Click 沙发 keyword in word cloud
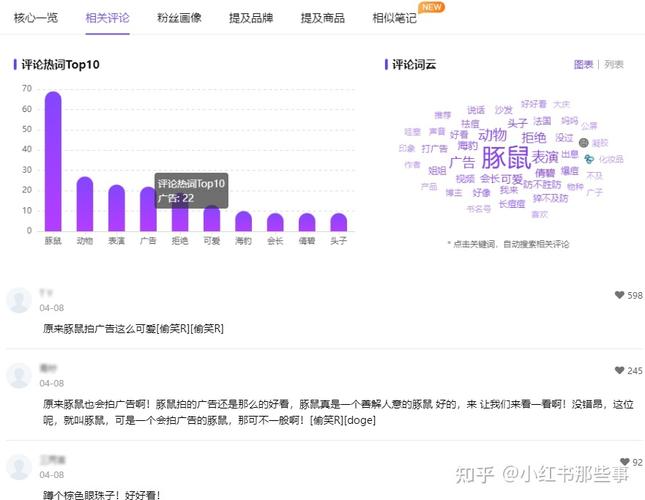Viewport: 645px width, 500px height. pyautogui.click(x=503, y=110)
